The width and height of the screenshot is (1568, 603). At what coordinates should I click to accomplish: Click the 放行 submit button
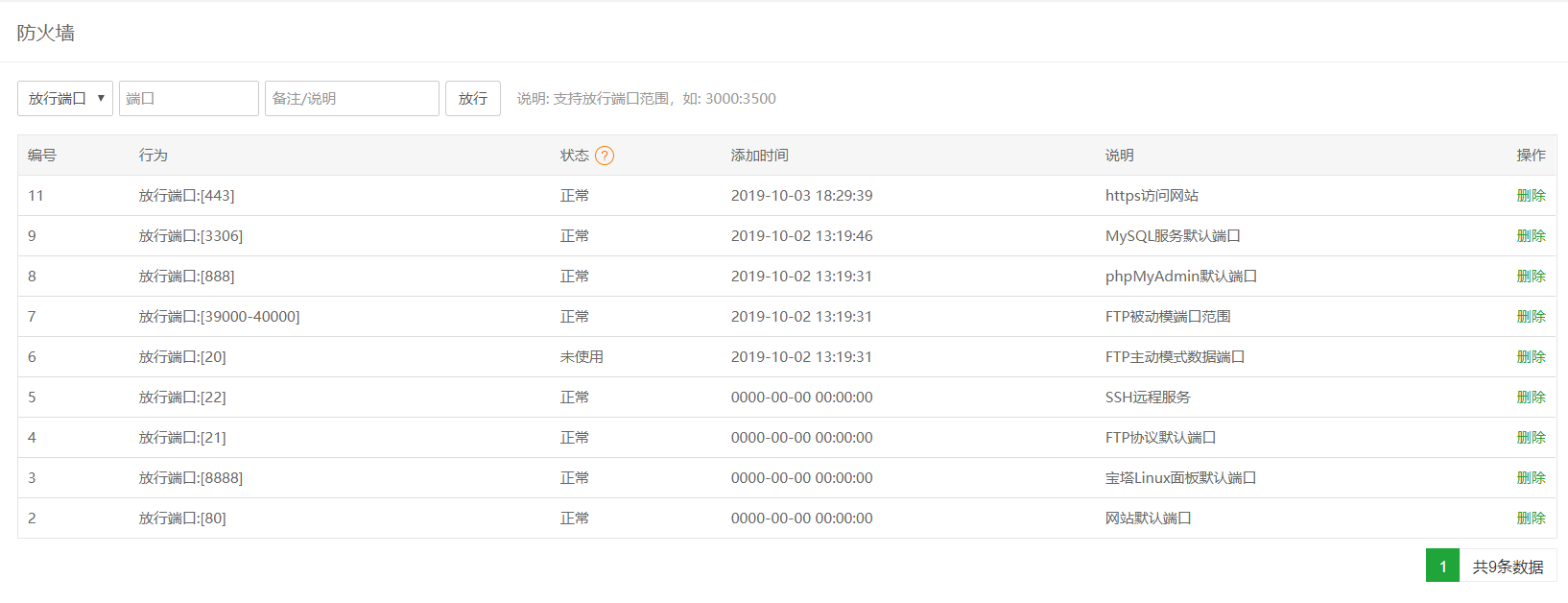473,98
